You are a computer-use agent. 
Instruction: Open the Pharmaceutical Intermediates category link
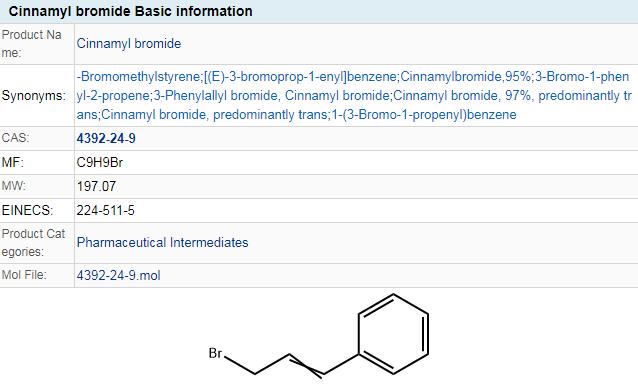[x=162, y=242]
